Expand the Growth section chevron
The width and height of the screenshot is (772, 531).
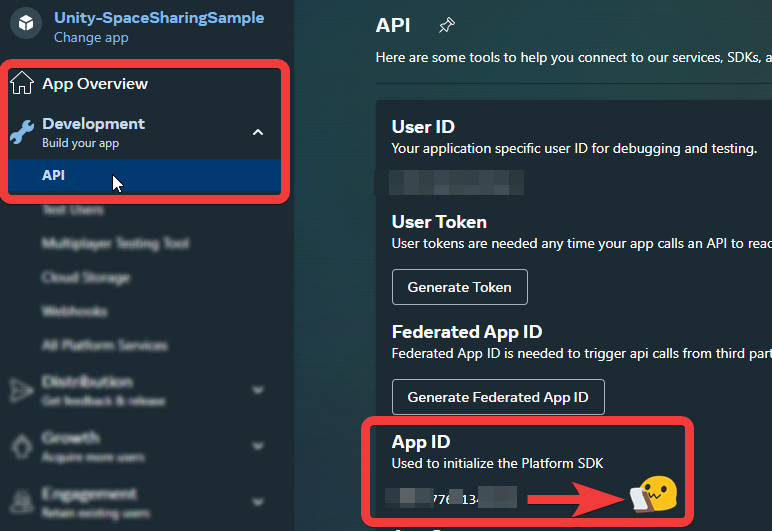coord(257,446)
